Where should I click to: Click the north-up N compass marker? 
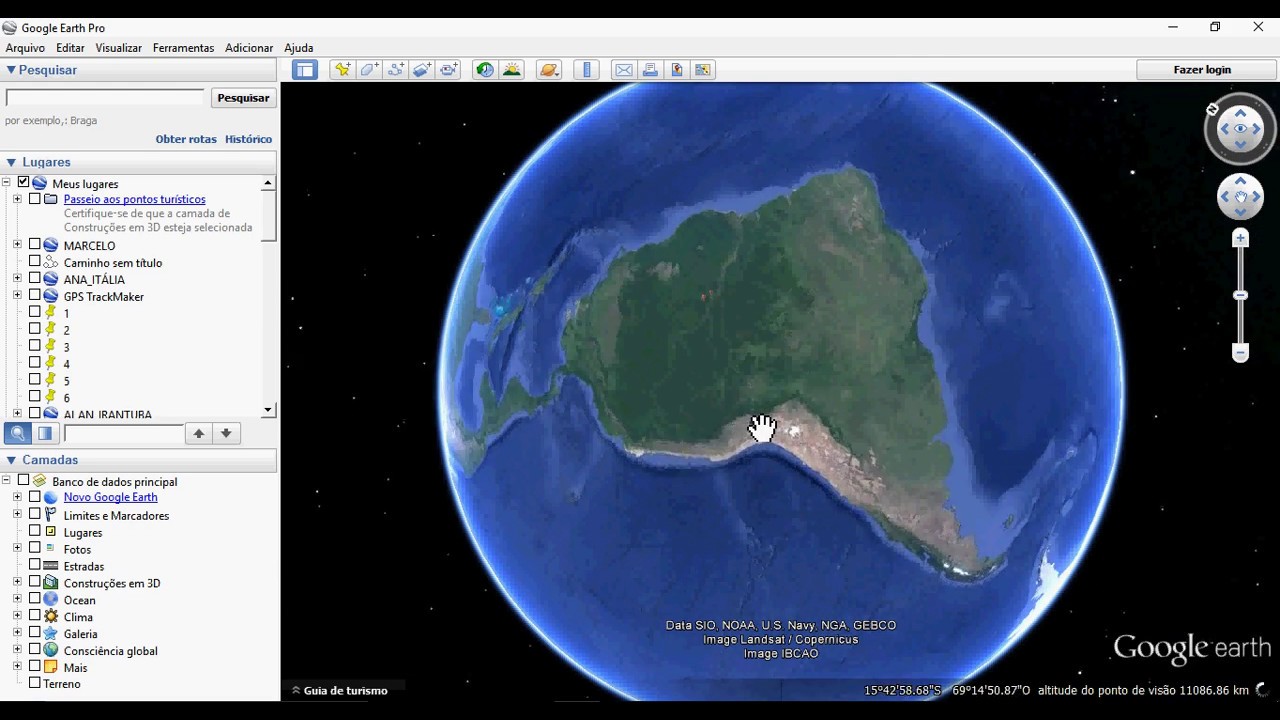pyautogui.click(x=1212, y=109)
